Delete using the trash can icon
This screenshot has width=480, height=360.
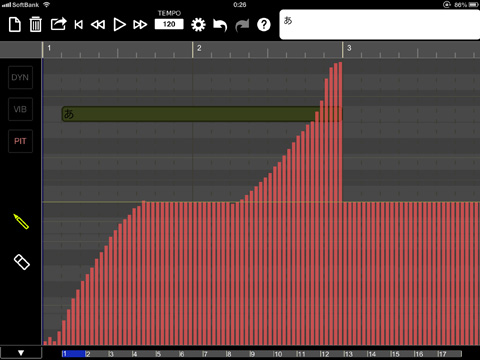(x=36, y=25)
